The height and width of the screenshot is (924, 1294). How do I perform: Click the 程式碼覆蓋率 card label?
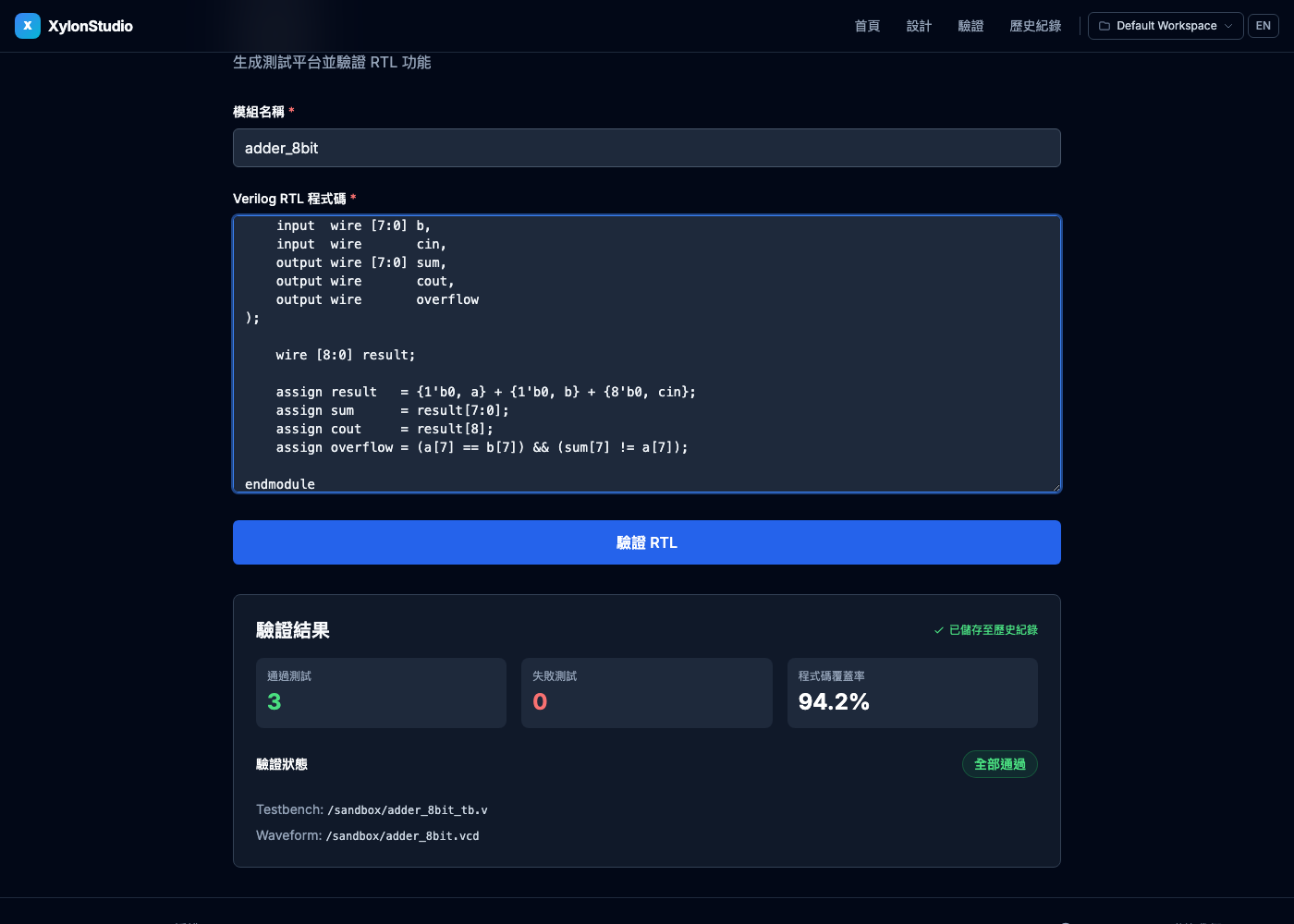pos(832,676)
